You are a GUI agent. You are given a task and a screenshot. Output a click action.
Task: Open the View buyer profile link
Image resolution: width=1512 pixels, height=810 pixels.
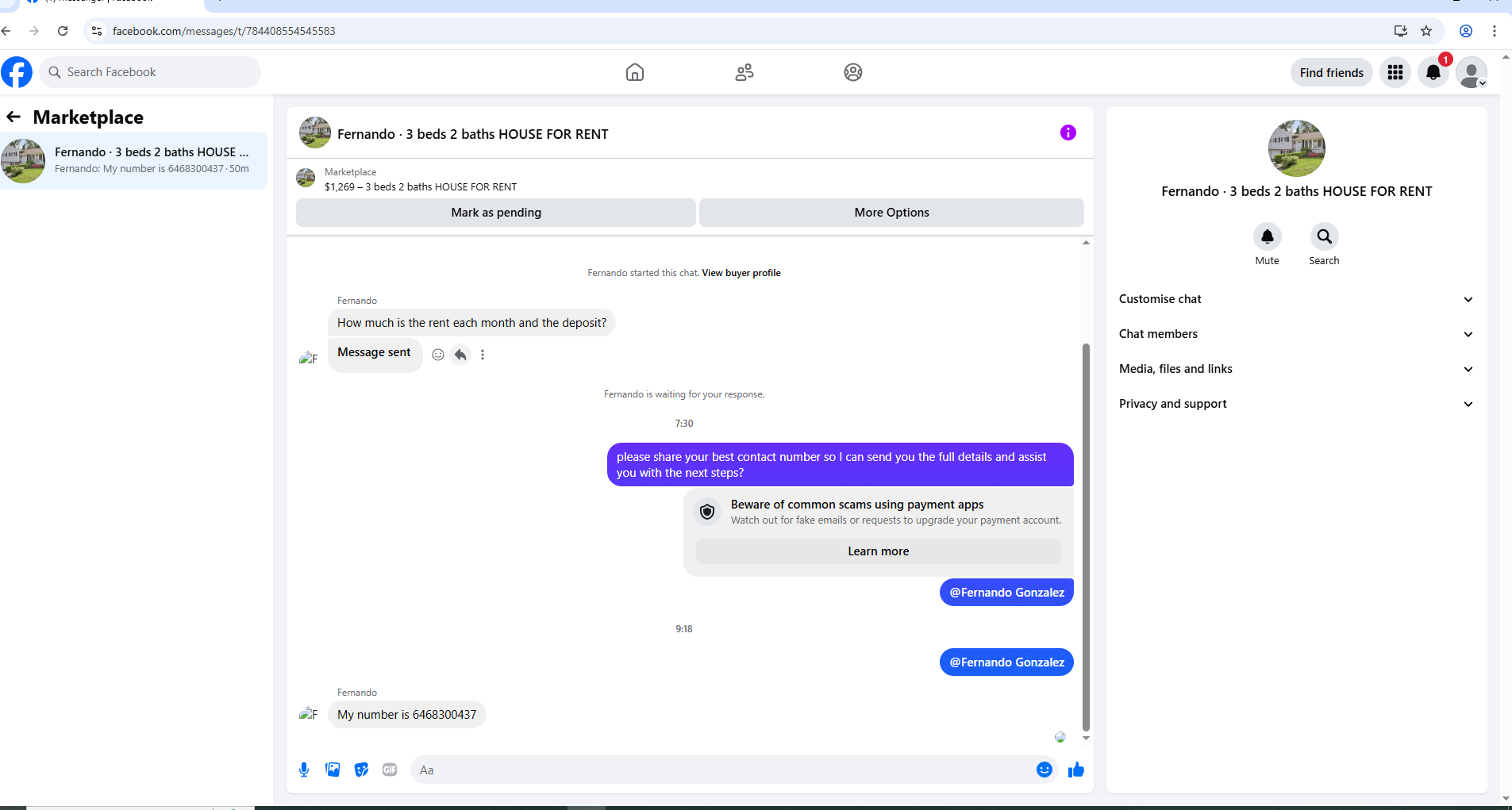coord(741,273)
